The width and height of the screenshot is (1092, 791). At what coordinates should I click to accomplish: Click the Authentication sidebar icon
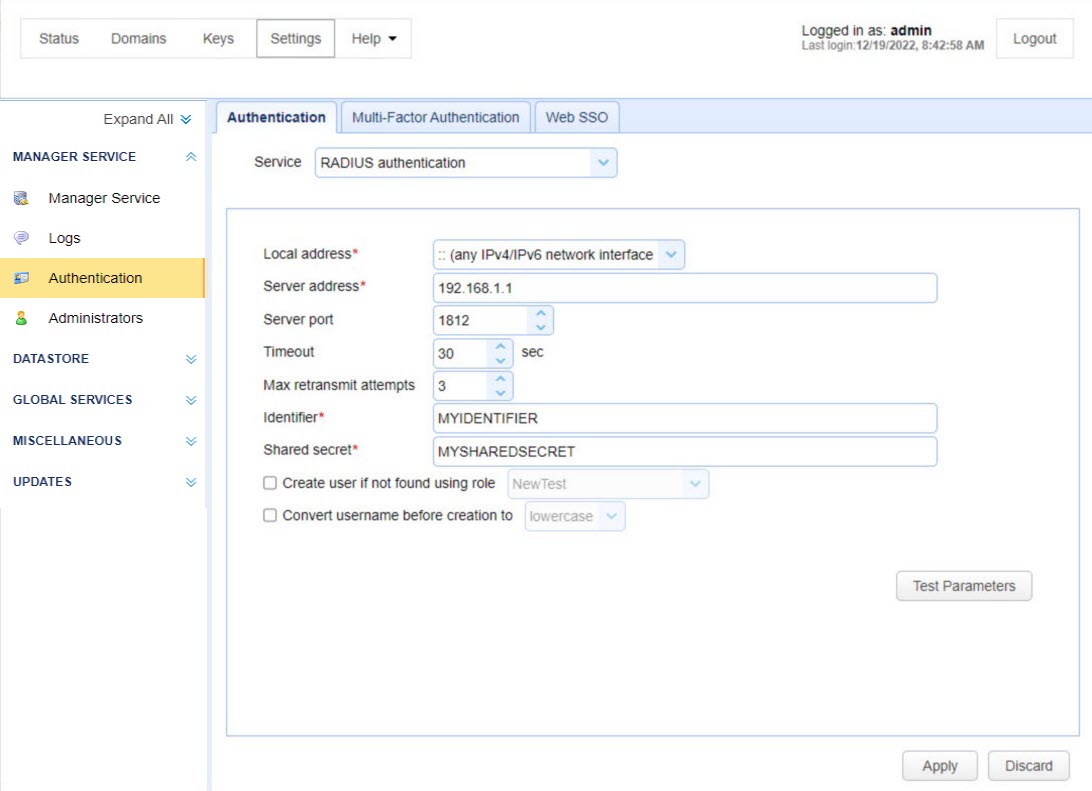click(21, 278)
